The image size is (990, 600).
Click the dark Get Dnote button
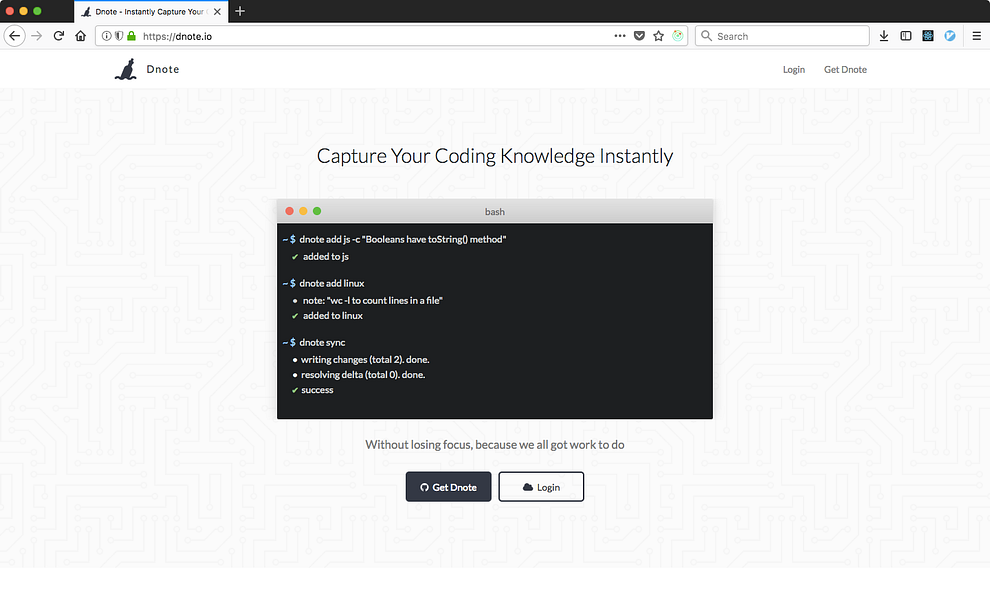click(448, 487)
